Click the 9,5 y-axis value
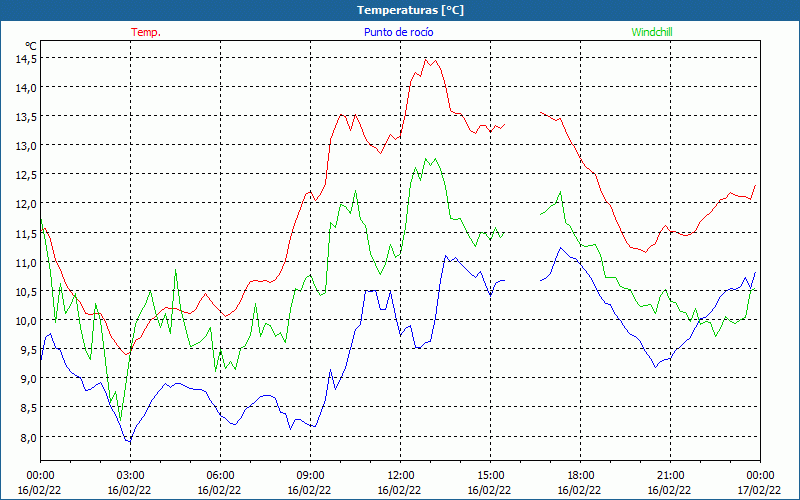Viewport: 800px width, 500px height. click(x=29, y=350)
